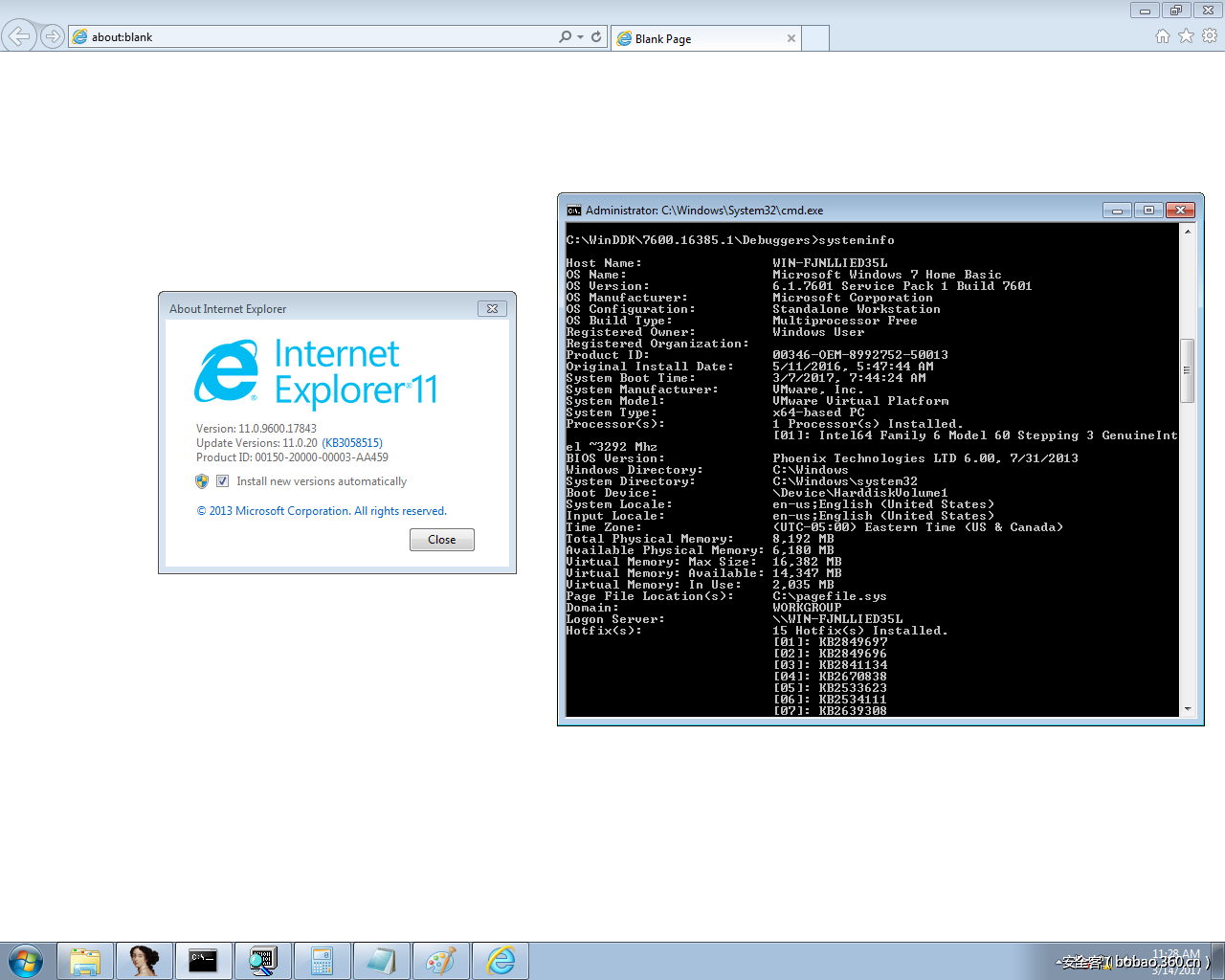Screen dimensions: 1225x980
Task: Expand the address bar search dropdown arrow
Action: pos(580,36)
